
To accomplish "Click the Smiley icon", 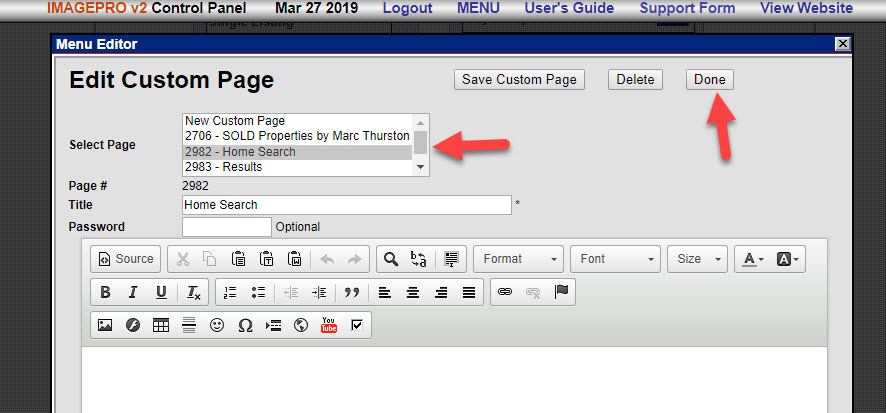I will click(x=217, y=325).
